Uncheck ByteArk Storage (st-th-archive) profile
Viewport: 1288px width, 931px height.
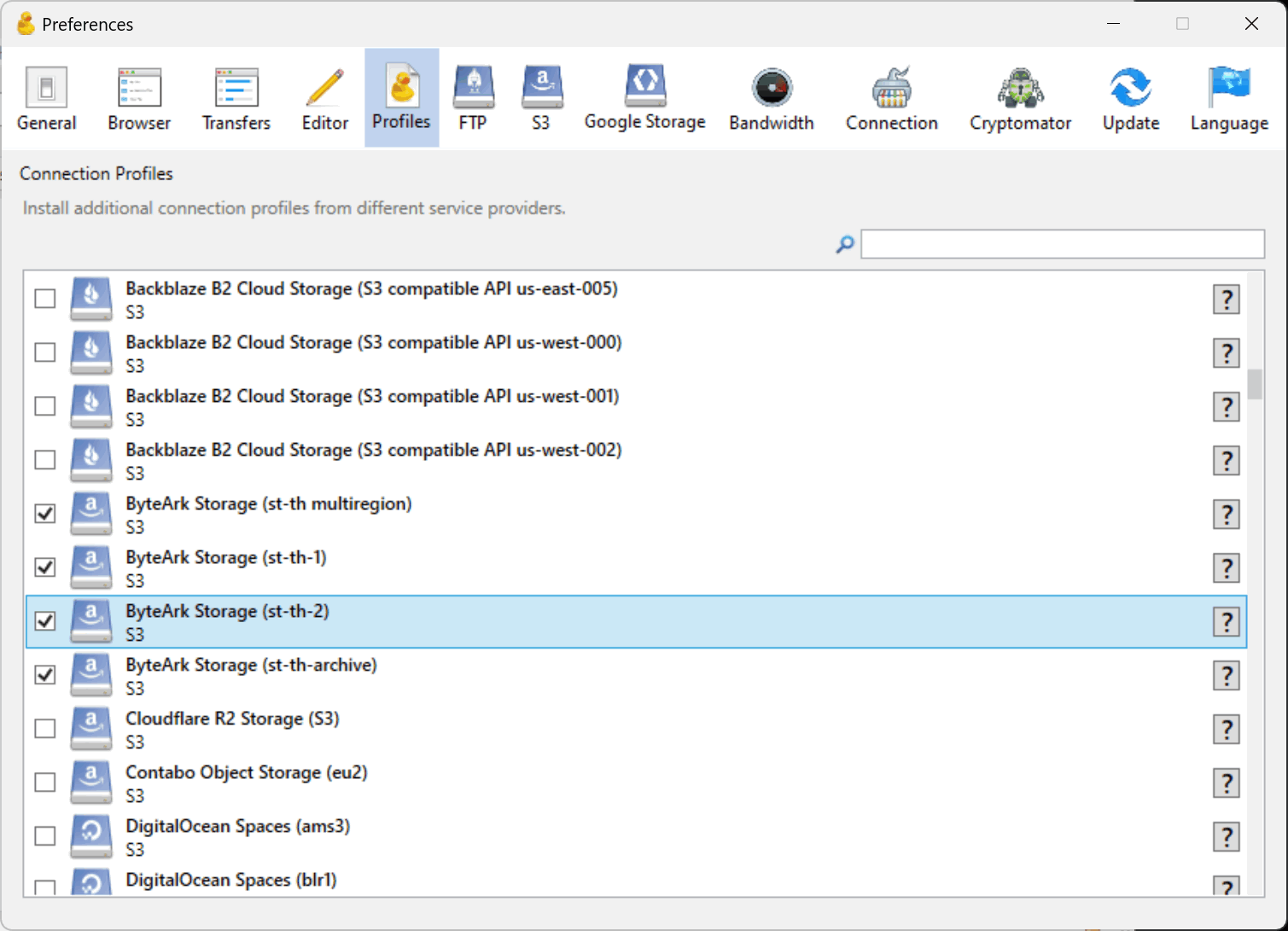[45, 675]
